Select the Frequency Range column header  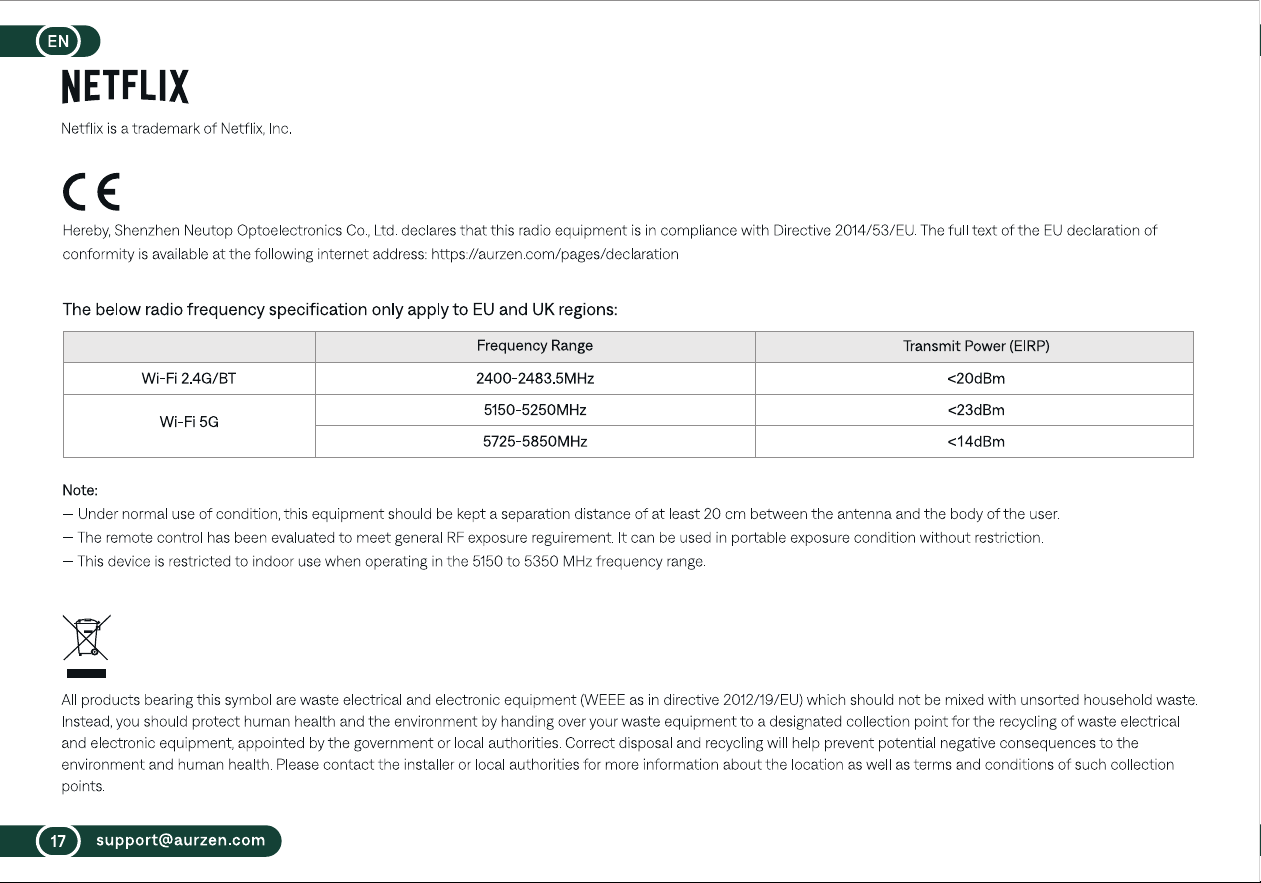pyautogui.click(x=535, y=346)
